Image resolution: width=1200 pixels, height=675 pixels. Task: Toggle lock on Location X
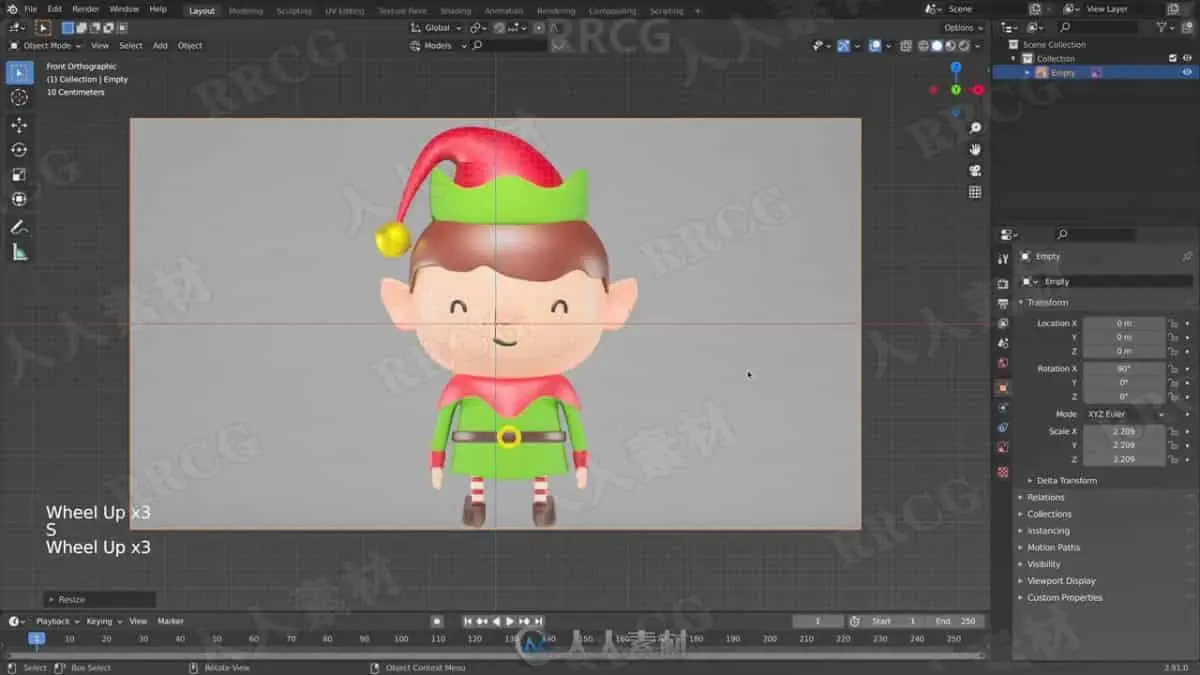click(x=1173, y=323)
